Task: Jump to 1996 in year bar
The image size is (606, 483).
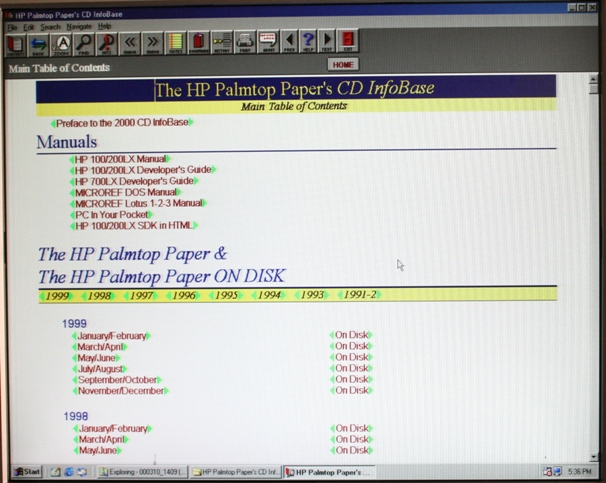Action: tap(184, 296)
